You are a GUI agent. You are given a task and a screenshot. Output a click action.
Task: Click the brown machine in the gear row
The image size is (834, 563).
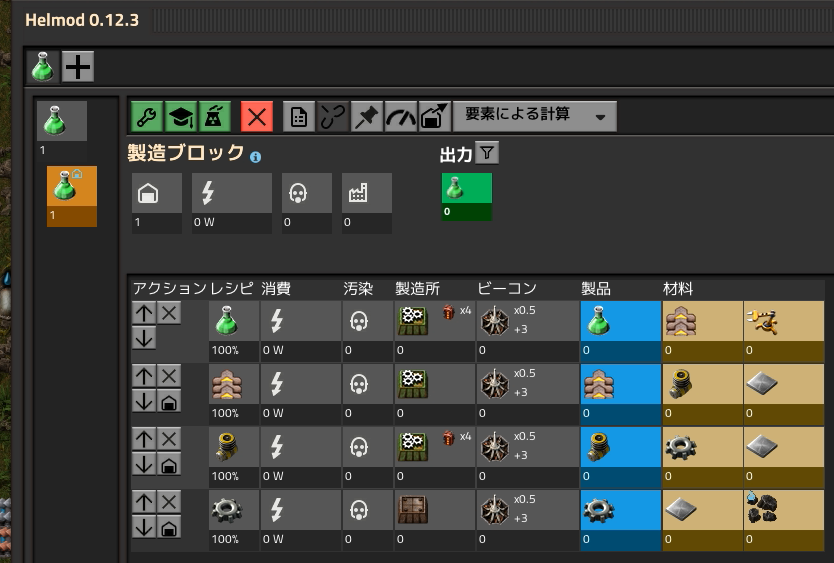pyautogui.click(x=413, y=510)
